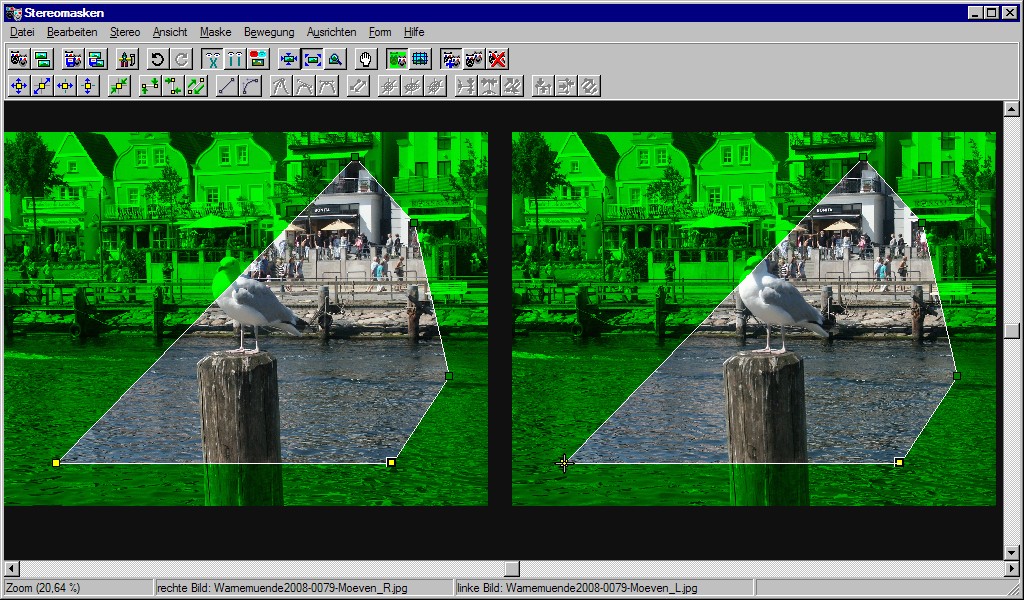This screenshot has width=1024, height=600.
Task: Toggle the fit-to-window view button
Action: pyautogui.click(x=312, y=59)
